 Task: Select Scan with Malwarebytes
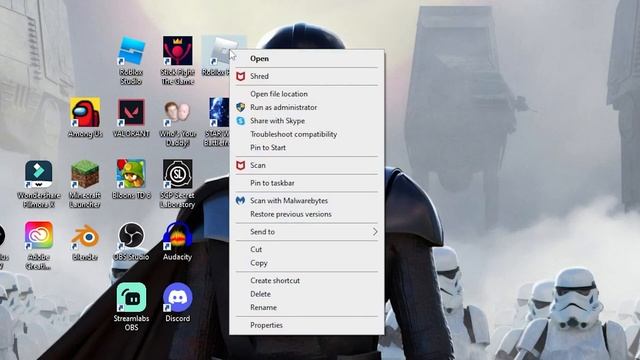point(307,201)
